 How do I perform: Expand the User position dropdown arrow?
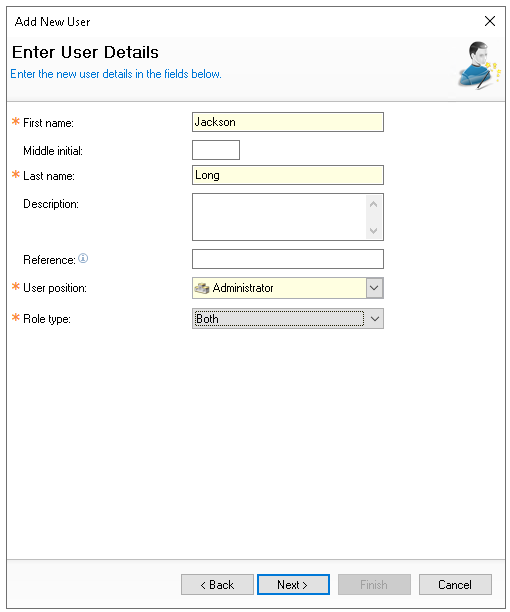pos(374,288)
